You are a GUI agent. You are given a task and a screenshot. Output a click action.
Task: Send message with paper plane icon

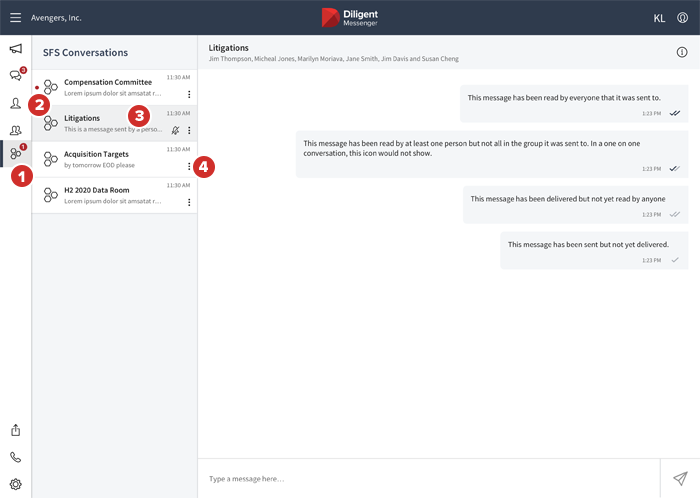click(680, 479)
